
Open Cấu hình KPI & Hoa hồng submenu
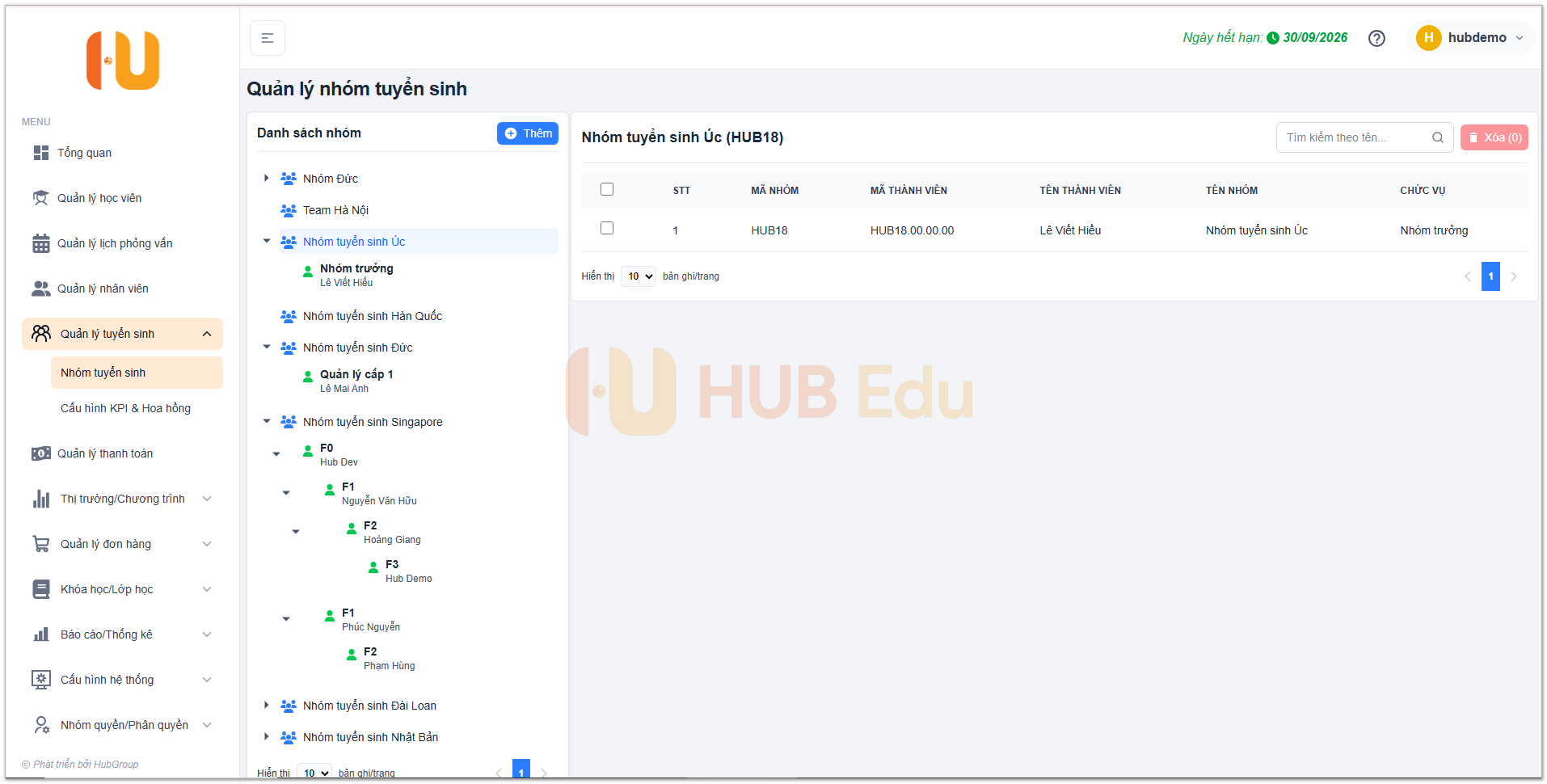point(125,408)
